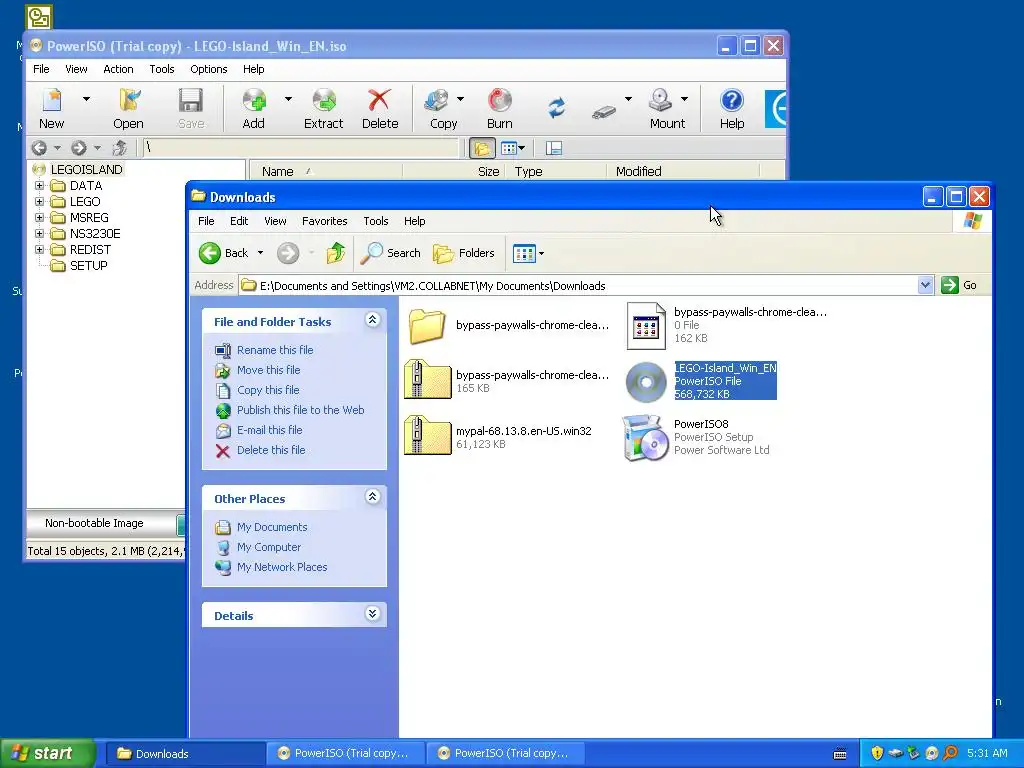Click the green Go button
This screenshot has height=768, width=1024.
click(x=960, y=285)
